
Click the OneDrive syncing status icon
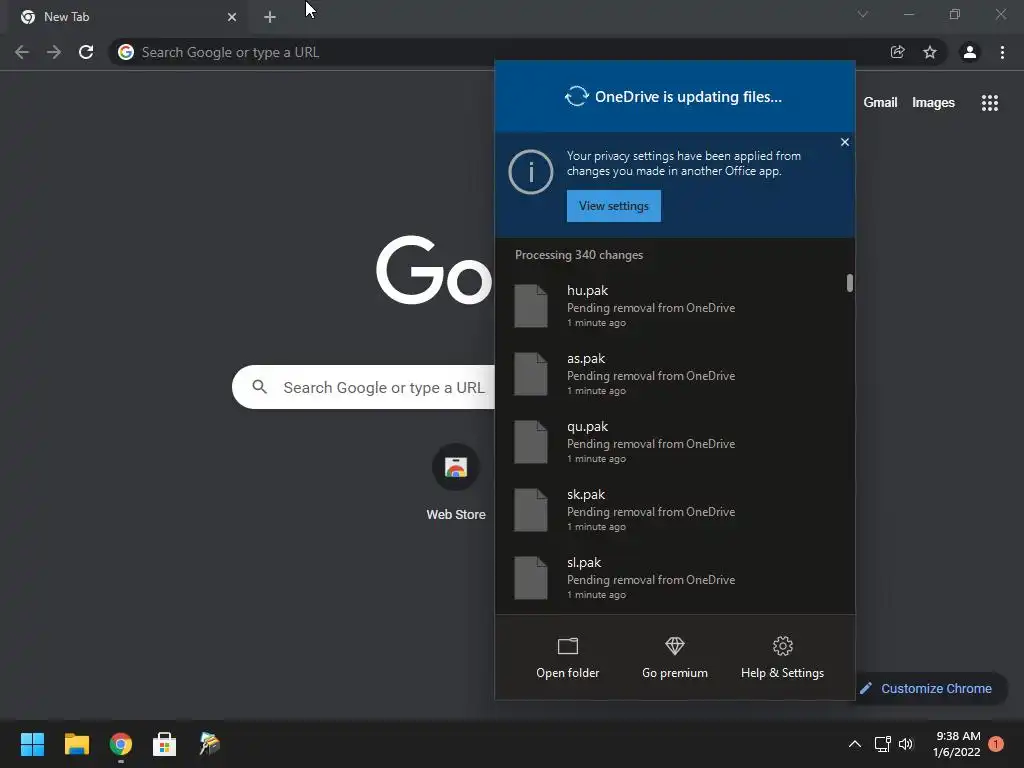(577, 97)
